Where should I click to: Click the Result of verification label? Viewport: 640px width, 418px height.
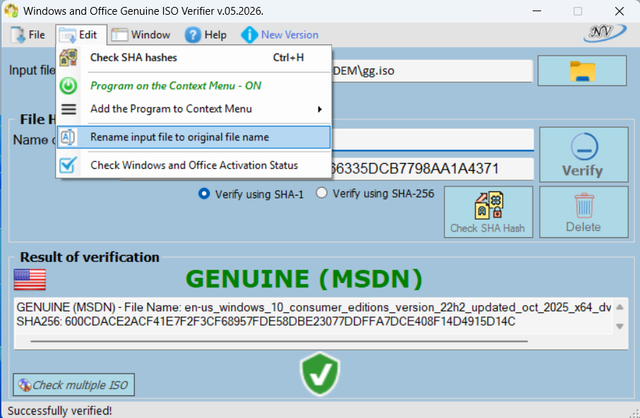(x=90, y=257)
